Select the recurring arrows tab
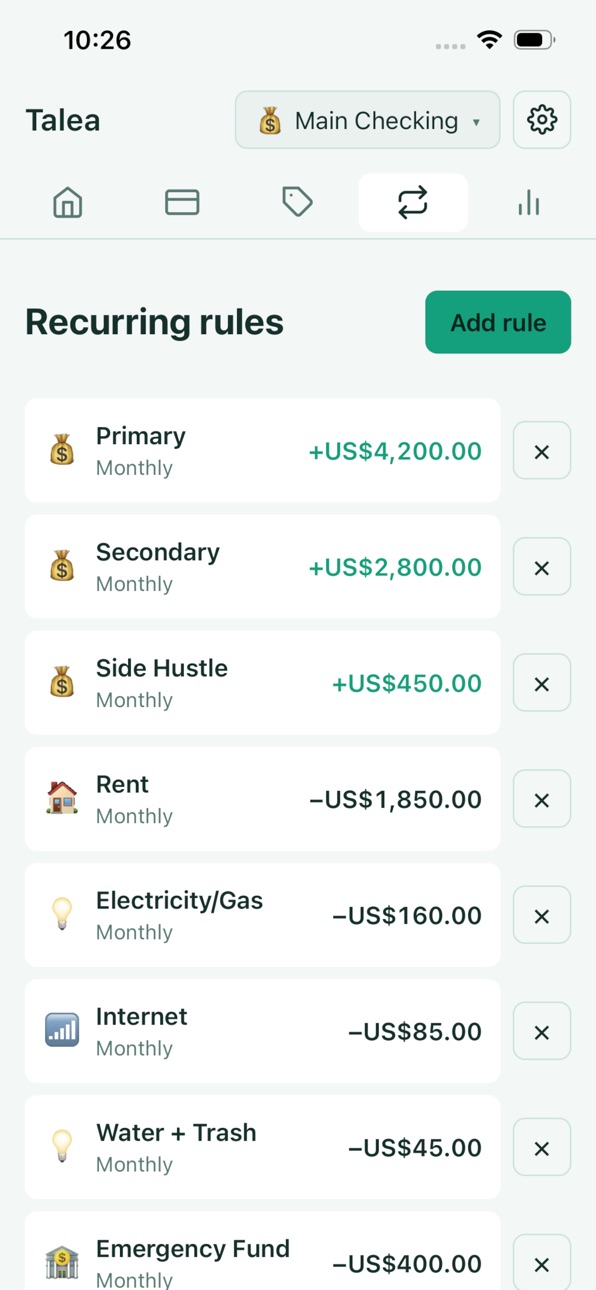The width and height of the screenshot is (596, 1290). click(413, 203)
